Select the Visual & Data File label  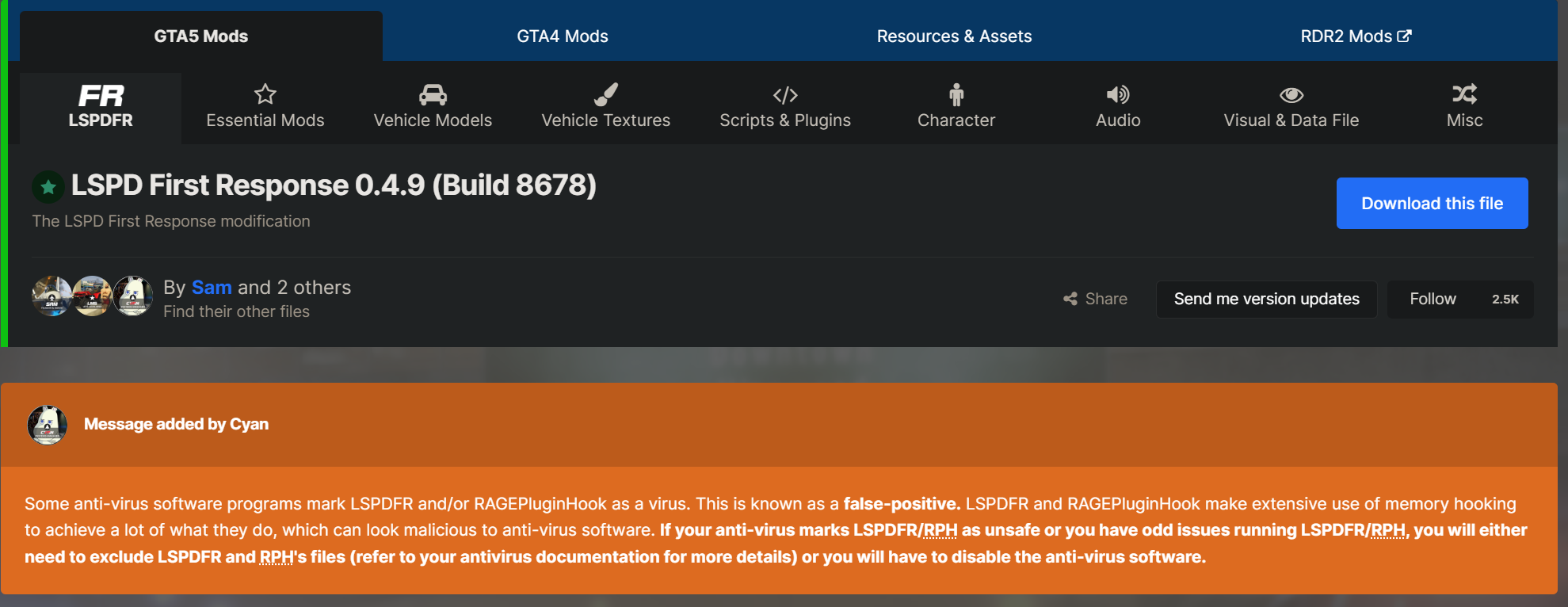tap(1291, 120)
